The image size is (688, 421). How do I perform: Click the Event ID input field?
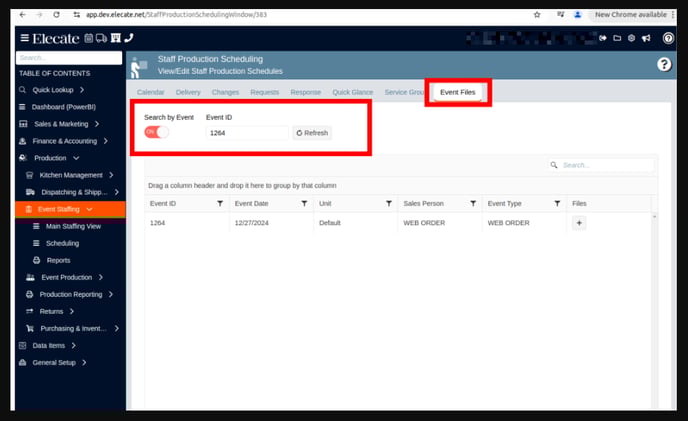point(246,132)
